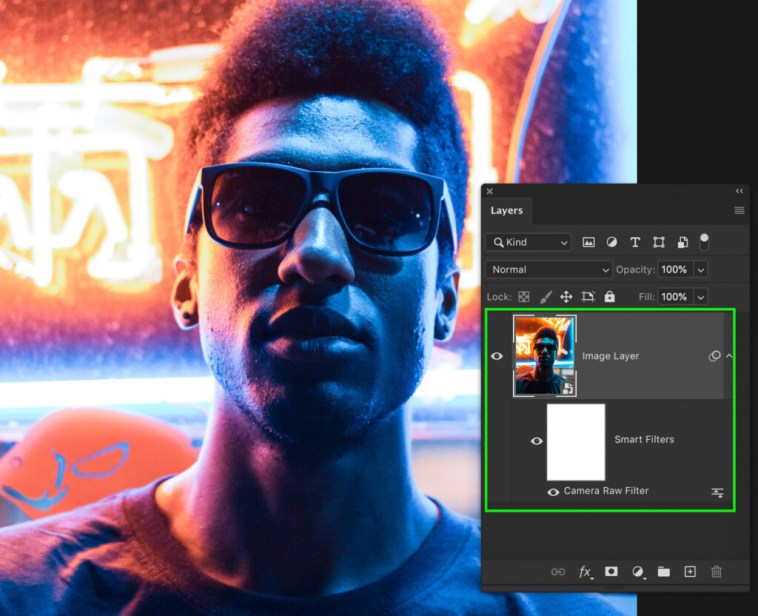Create a new layer with plus icon

pyautogui.click(x=690, y=571)
